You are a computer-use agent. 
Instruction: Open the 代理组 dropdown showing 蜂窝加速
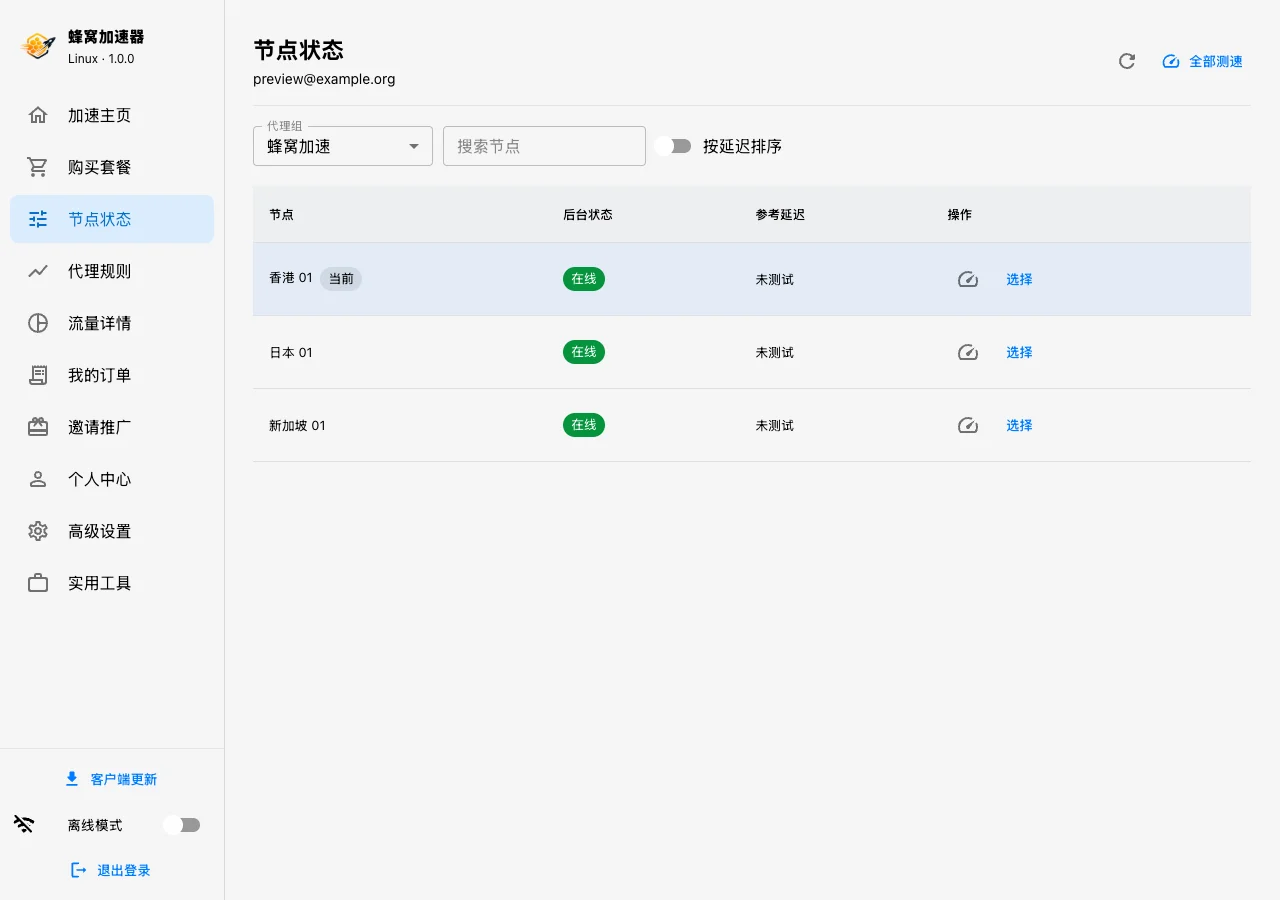coord(343,146)
